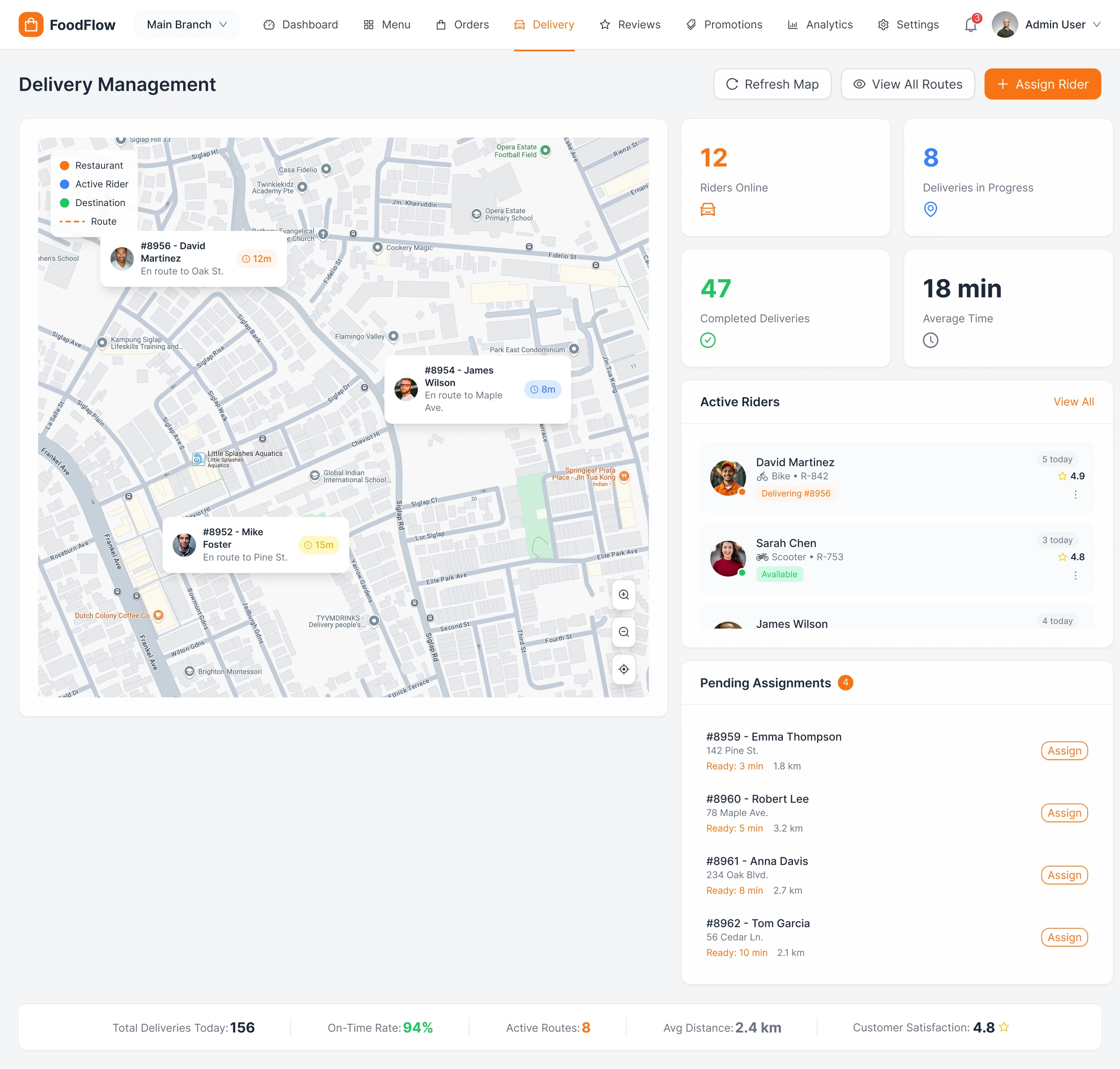Click the locate/recenter map icon

(x=623, y=669)
